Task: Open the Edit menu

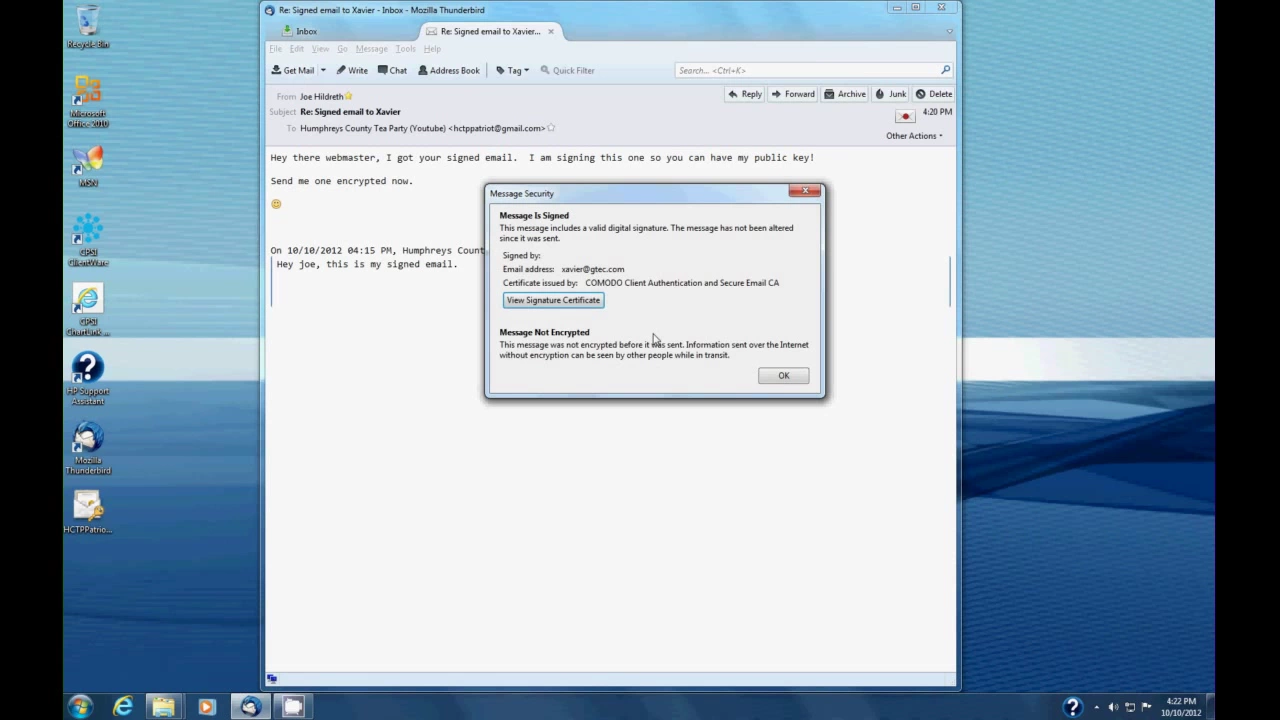Action: 297,48
